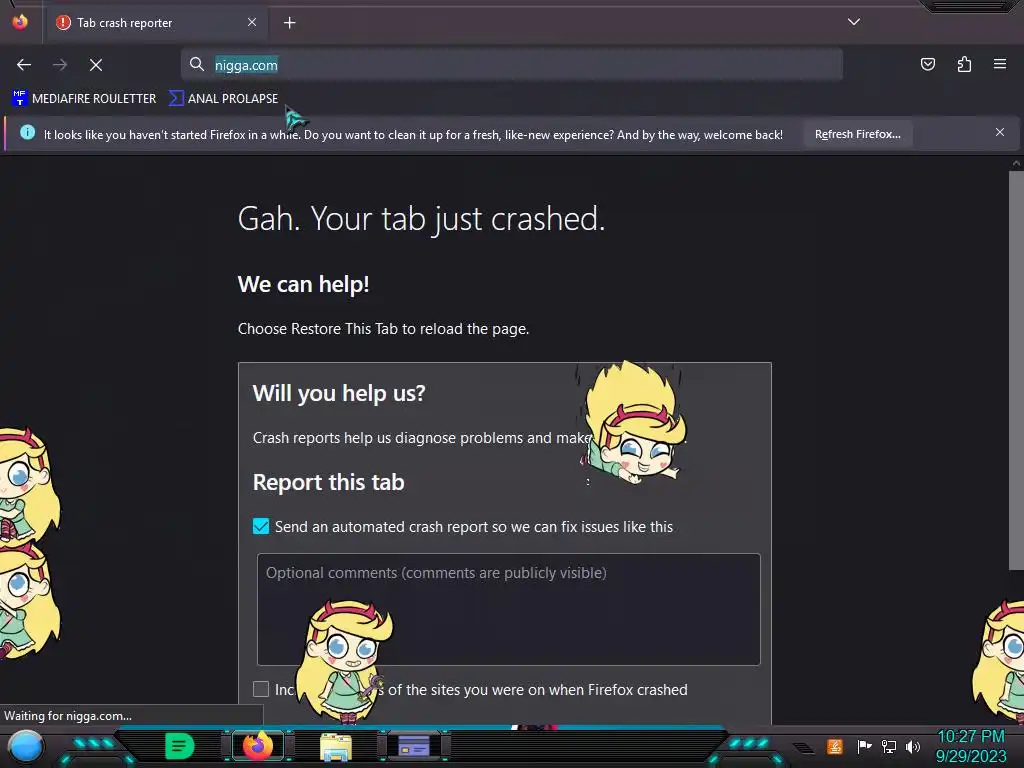Open the MEDIAFIRE ROULETTER bookmark
This screenshot has width=1024, height=768.
(x=84, y=99)
